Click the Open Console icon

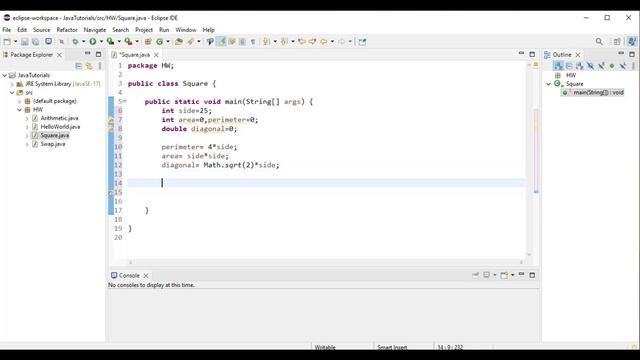[x=504, y=276]
